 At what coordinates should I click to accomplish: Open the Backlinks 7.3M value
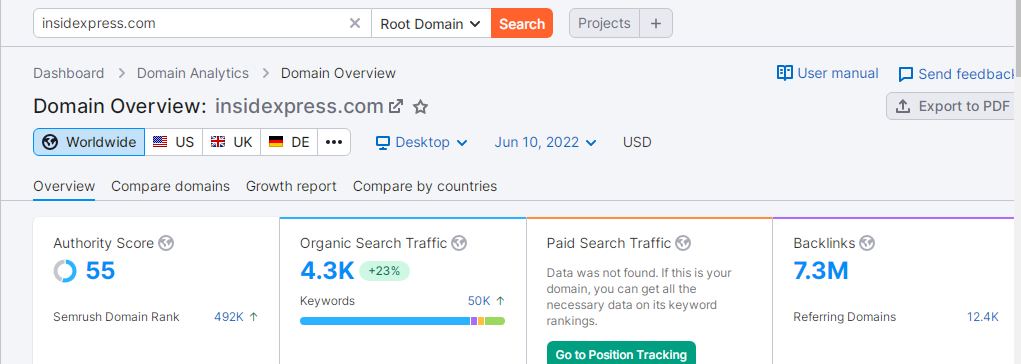[821, 271]
